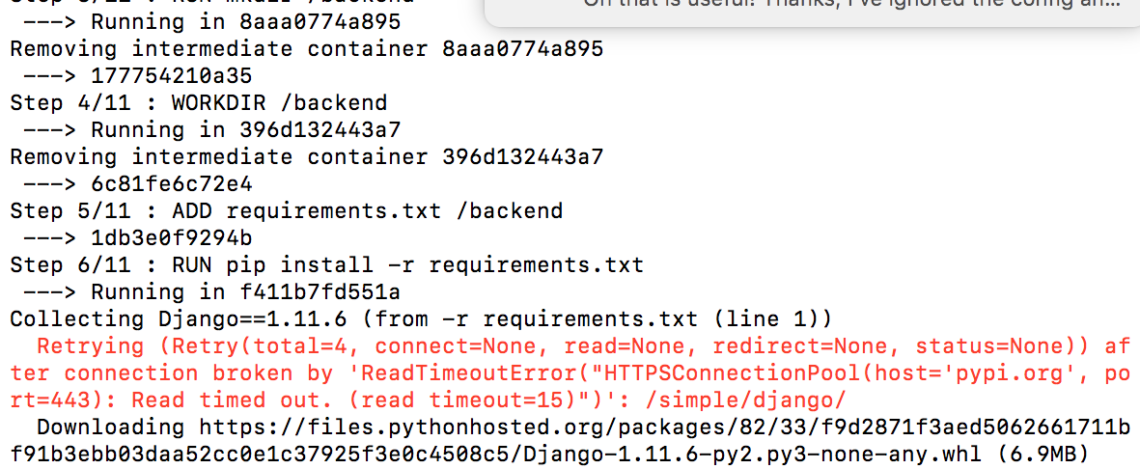Viewport: 1140px width, 469px height.
Task: Click 'Read timed out' in the red error
Action: (239, 400)
